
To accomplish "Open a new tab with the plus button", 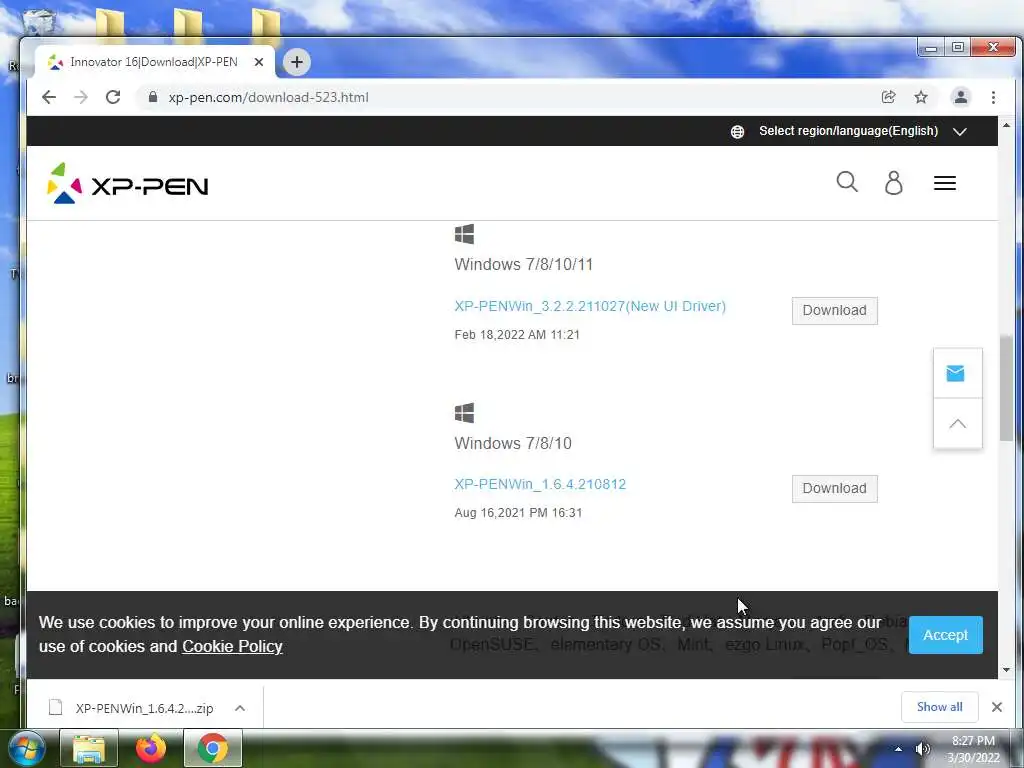I will coord(296,62).
